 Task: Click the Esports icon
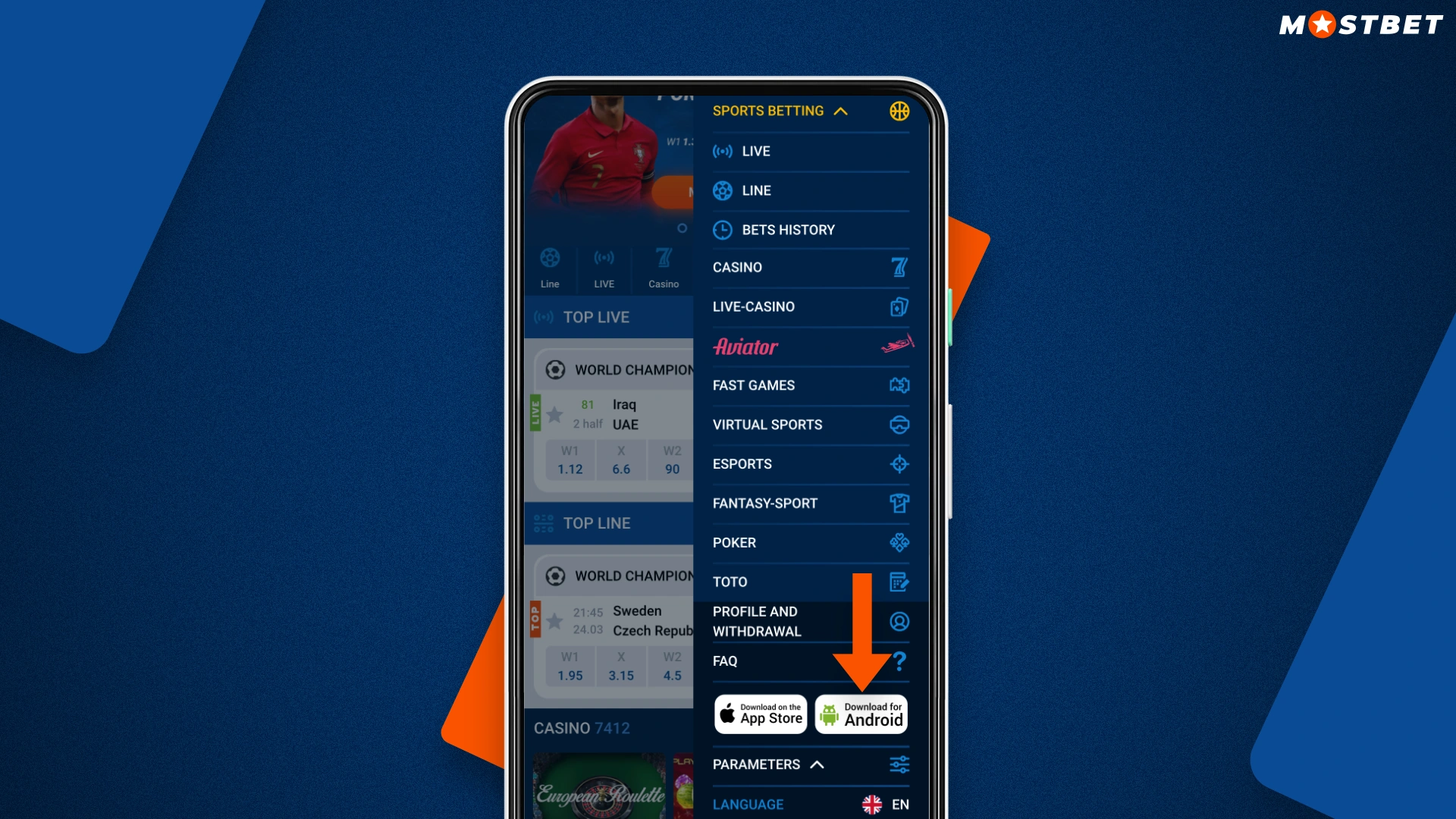coord(898,464)
